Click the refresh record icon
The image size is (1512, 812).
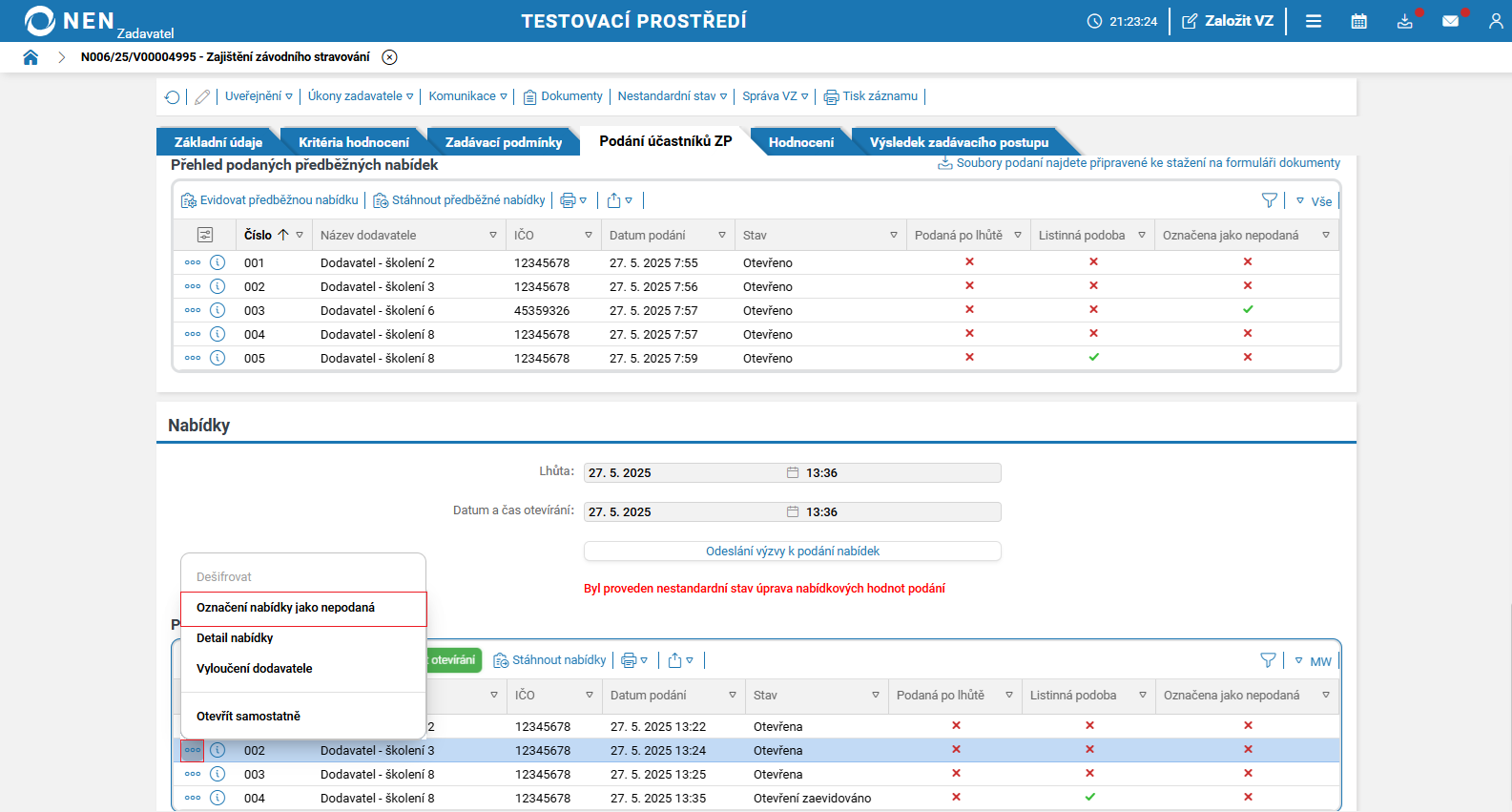(x=172, y=97)
